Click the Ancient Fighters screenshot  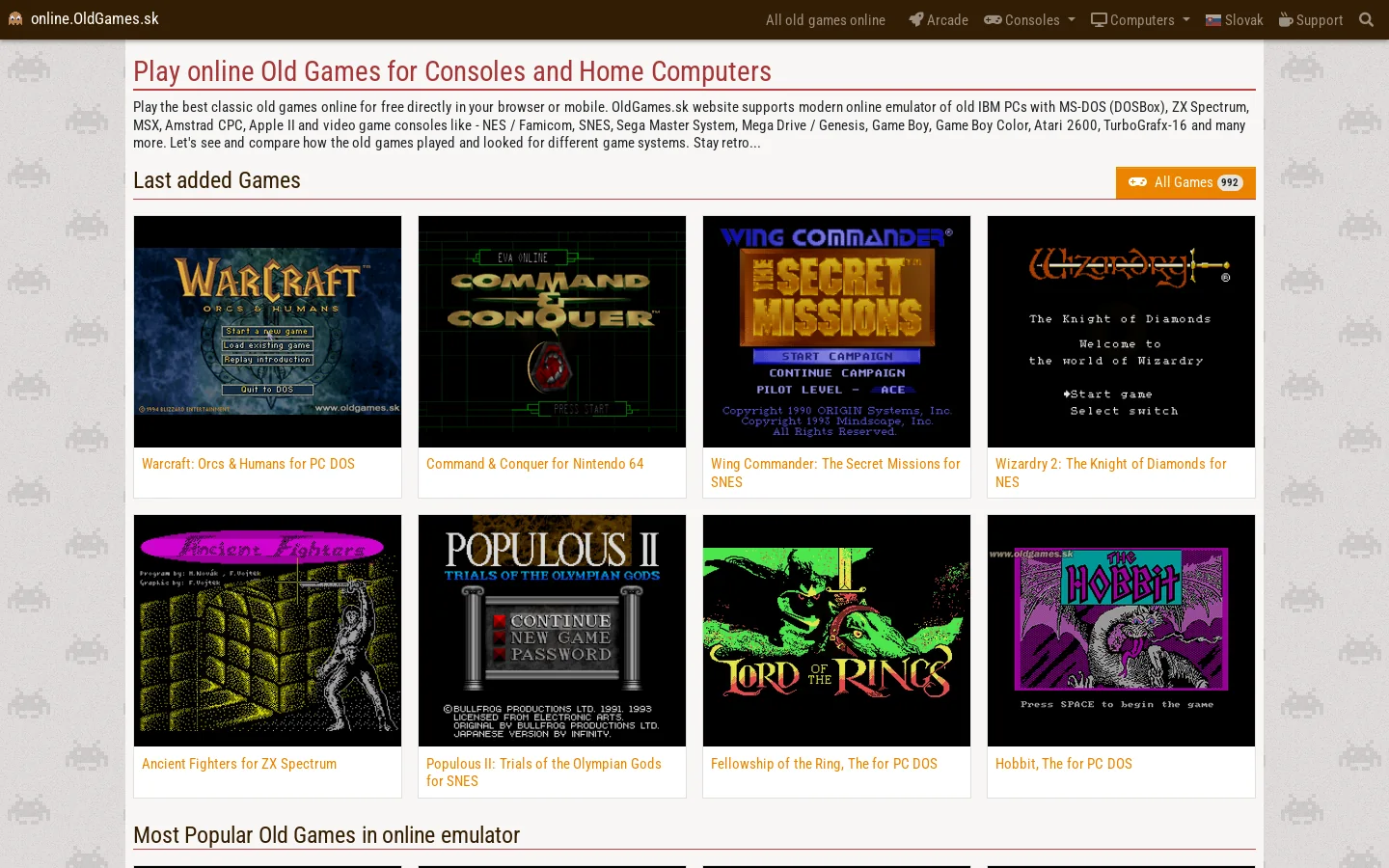point(267,631)
